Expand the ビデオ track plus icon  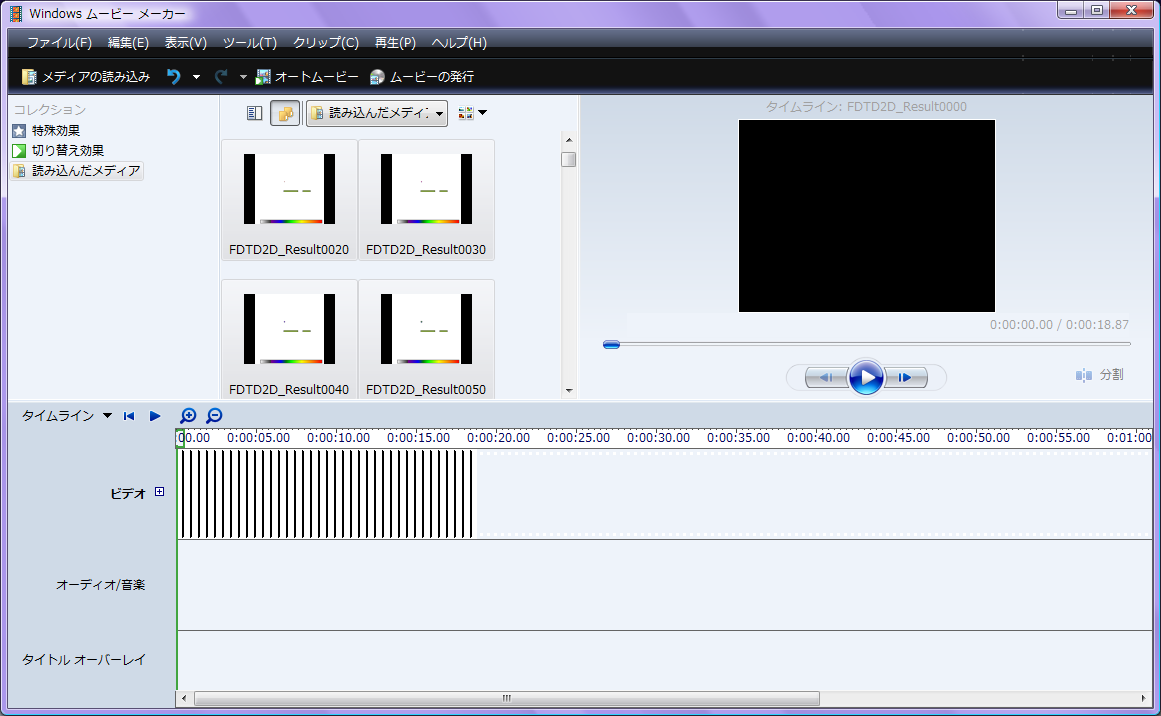pyautogui.click(x=159, y=492)
